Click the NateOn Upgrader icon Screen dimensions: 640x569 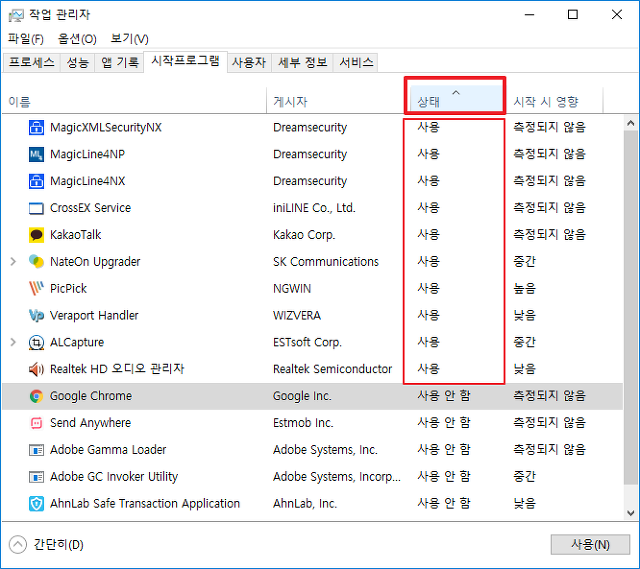36,262
